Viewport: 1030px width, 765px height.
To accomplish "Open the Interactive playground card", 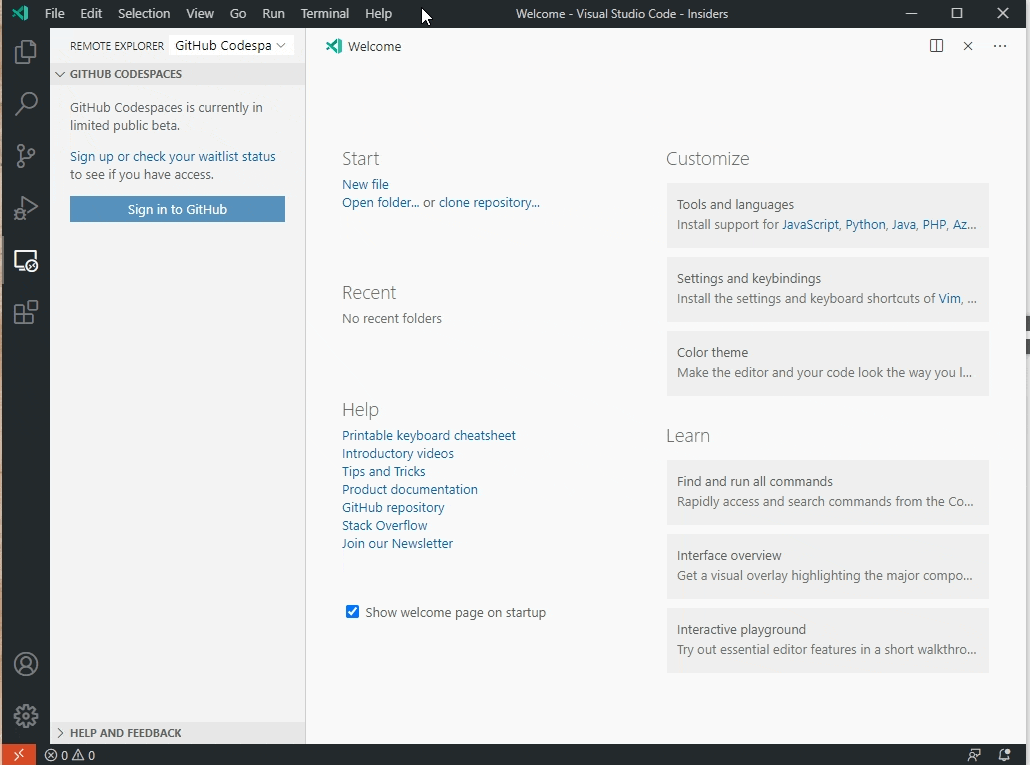I will click(828, 640).
